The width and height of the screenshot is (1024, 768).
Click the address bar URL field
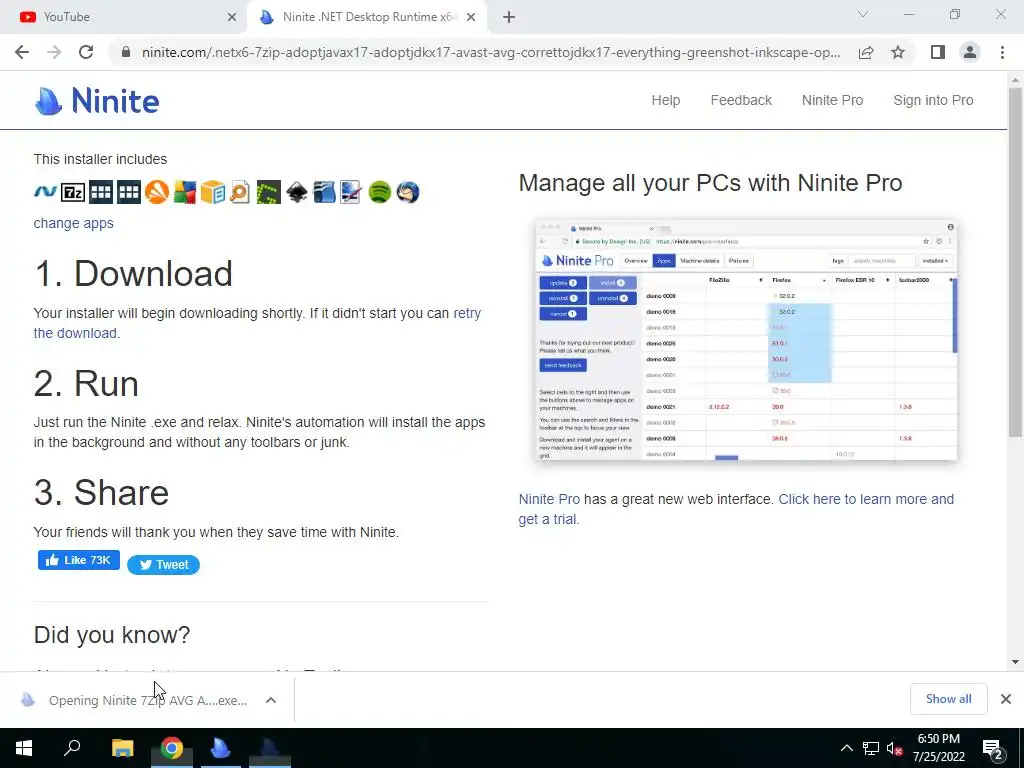tap(490, 52)
